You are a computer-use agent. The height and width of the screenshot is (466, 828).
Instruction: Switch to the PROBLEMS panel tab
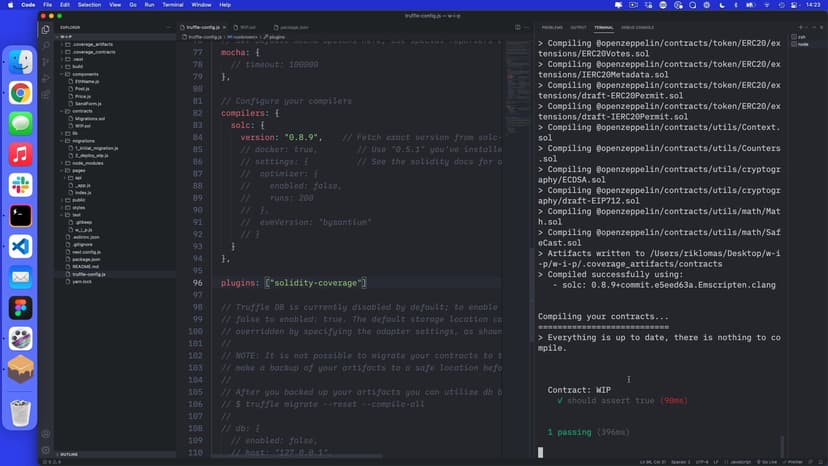point(551,27)
